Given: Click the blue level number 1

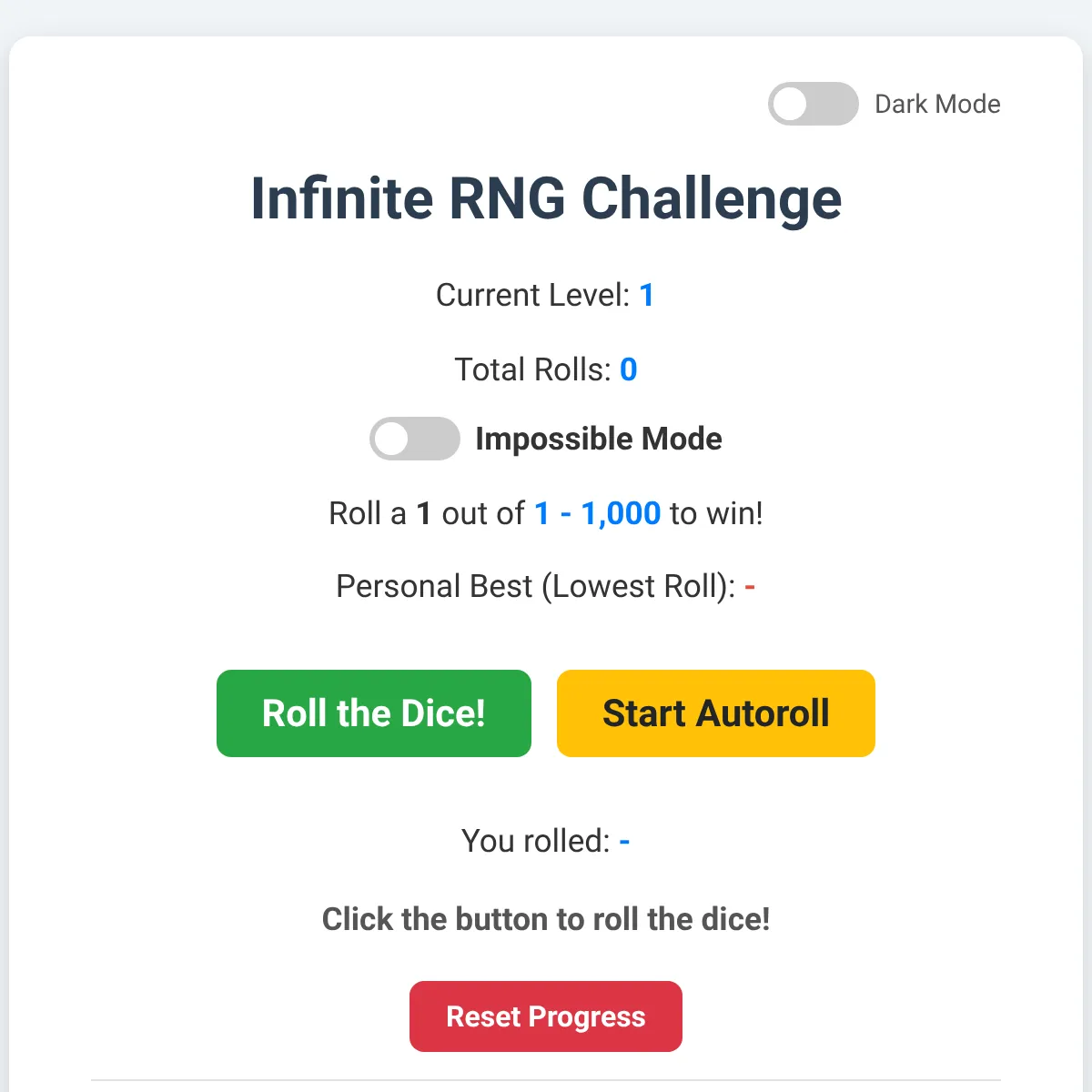Looking at the screenshot, I should (647, 295).
